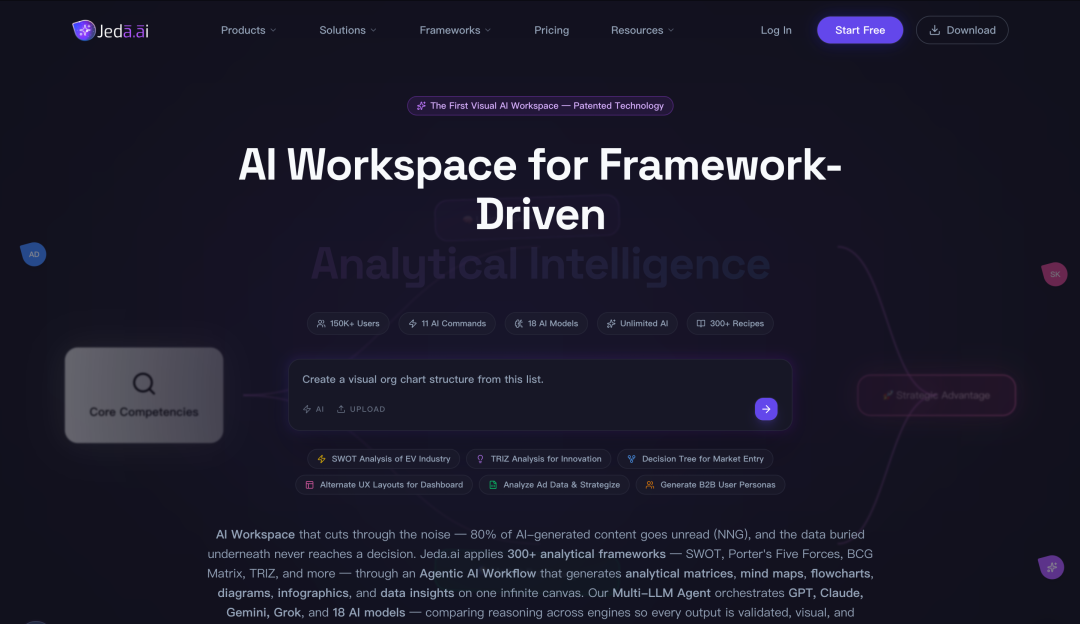
Task: Click the document icon on Ad Data chip
Action: click(493, 485)
